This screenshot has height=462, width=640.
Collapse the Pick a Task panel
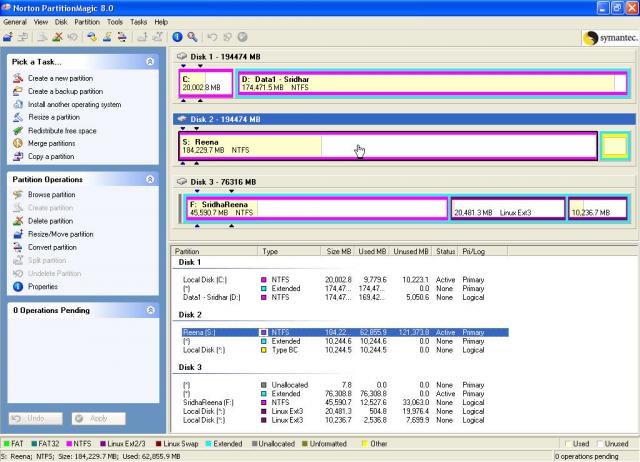[x=150, y=62]
